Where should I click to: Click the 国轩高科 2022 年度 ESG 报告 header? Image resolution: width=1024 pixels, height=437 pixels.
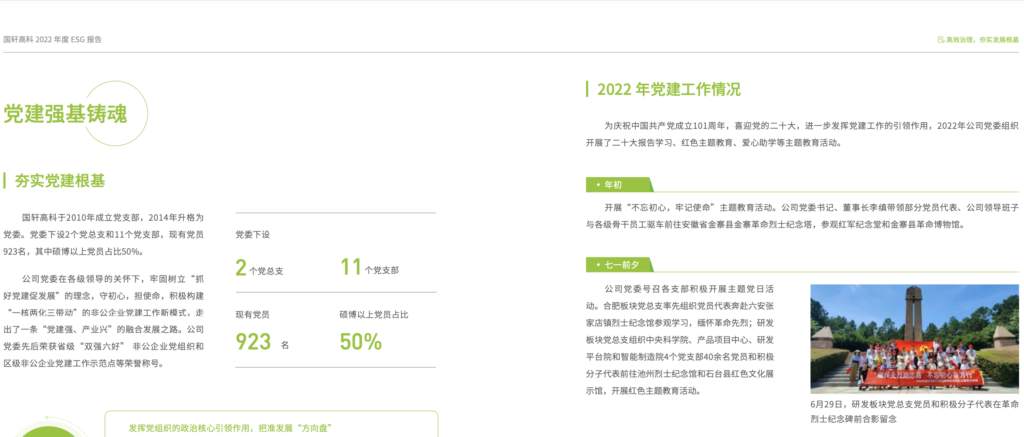tap(52, 40)
